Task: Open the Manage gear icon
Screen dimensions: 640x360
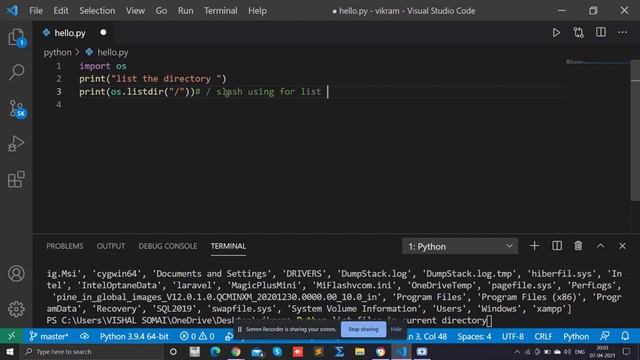Action: tap(16, 309)
